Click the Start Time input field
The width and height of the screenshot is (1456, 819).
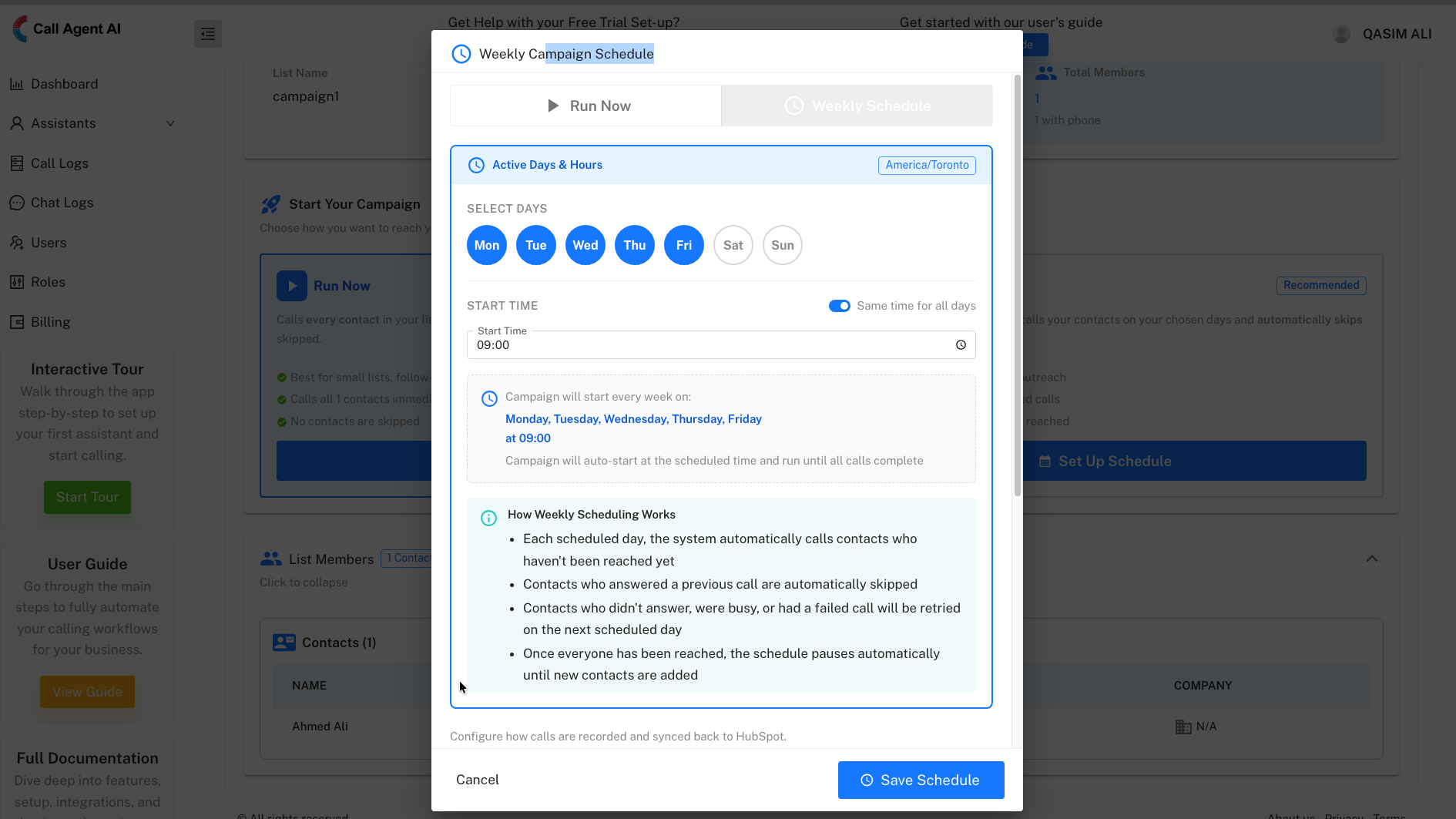[721, 345]
